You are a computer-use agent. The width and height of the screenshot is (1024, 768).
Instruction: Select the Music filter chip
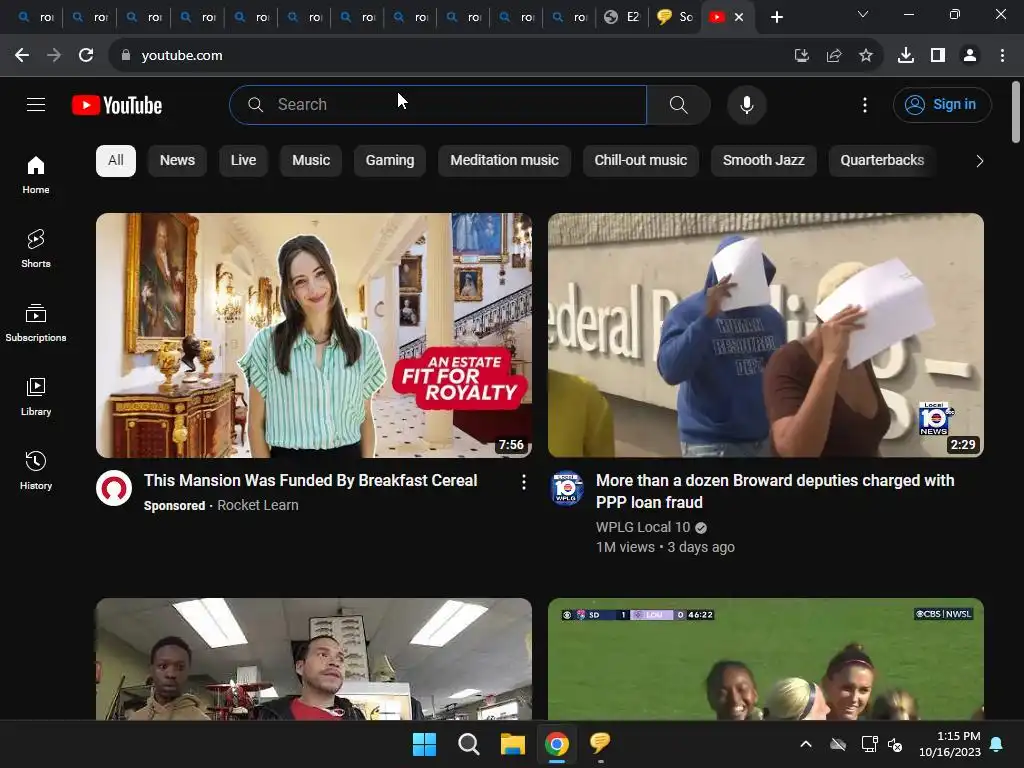[x=311, y=161]
